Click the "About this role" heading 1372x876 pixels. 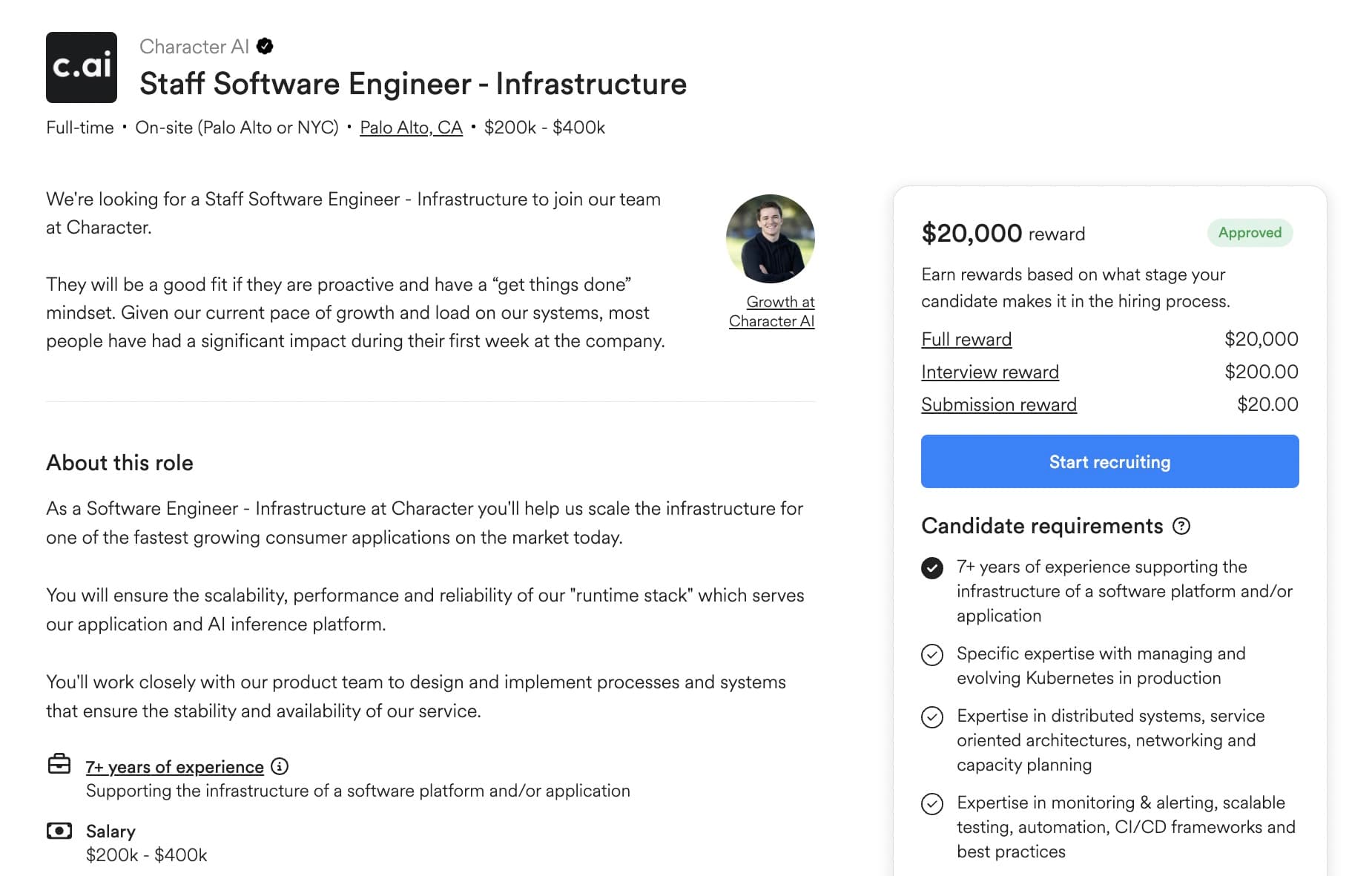[119, 463]
